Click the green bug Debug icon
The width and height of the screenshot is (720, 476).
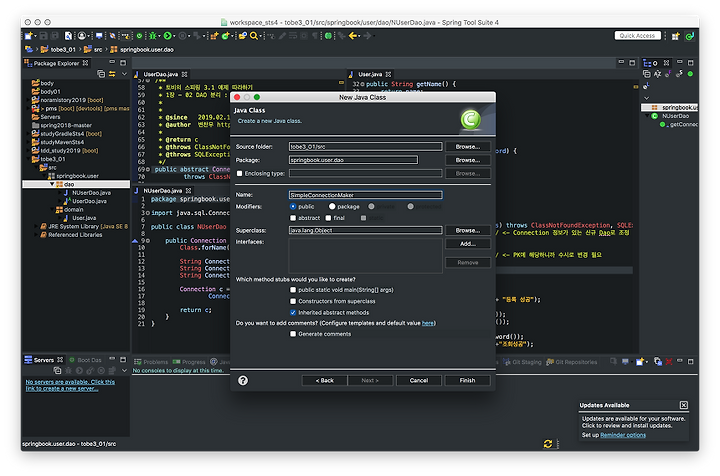[x=152, y=36]
